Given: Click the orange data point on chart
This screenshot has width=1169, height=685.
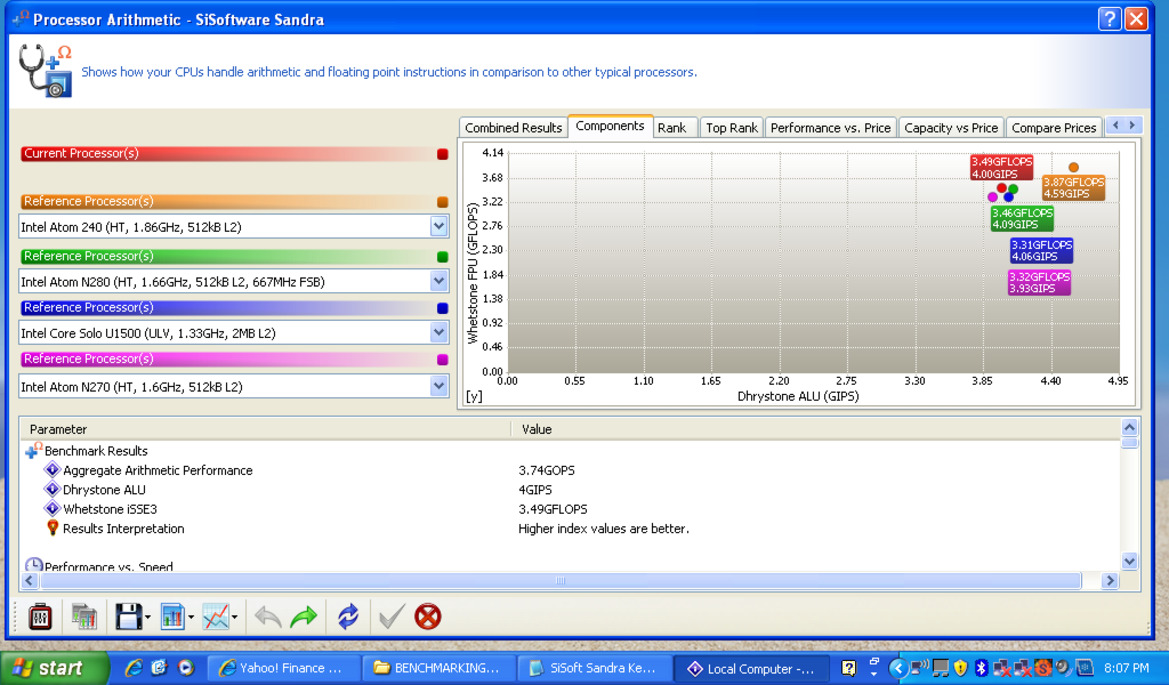Looking at the screenshot, I should pyautogui.click(x=1073, y=167).
